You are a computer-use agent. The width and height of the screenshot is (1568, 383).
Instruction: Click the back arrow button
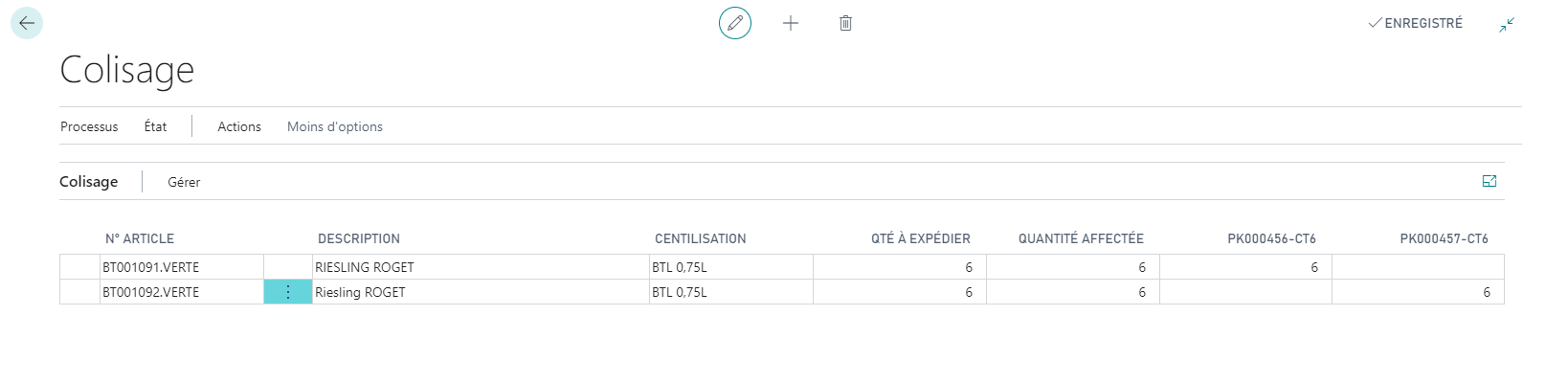[x=27, y=23]
